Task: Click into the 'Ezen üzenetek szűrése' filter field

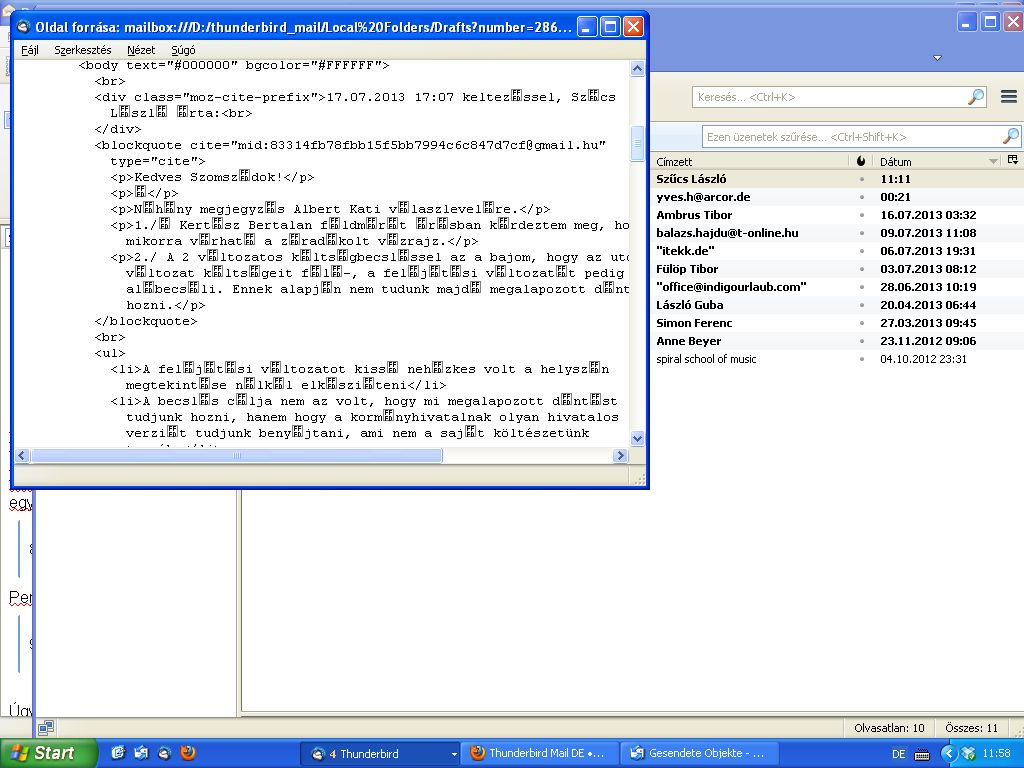Action: coord(850,137)
